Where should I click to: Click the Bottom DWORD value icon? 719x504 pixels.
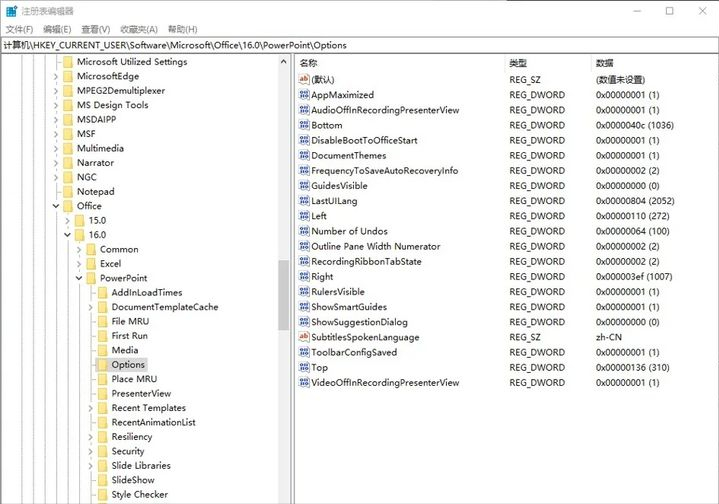click(304, 125)
